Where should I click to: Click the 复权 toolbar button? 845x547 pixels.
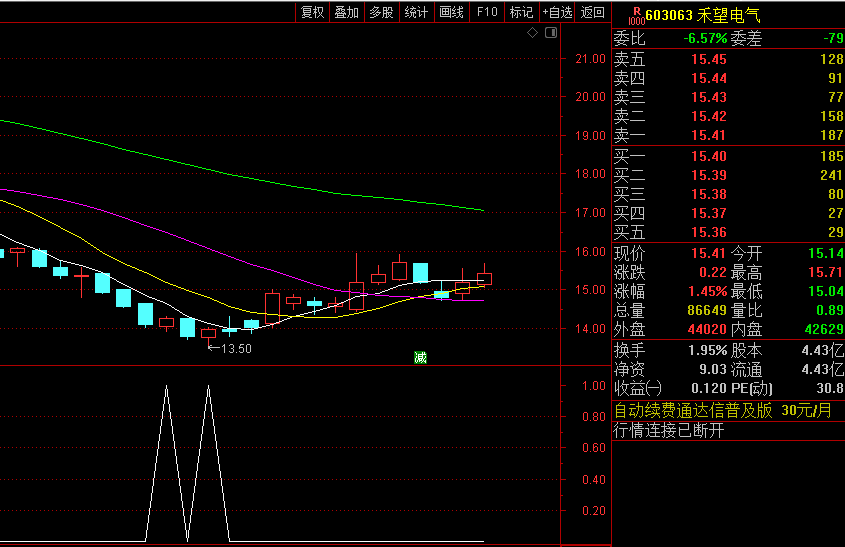pos(313,12)
